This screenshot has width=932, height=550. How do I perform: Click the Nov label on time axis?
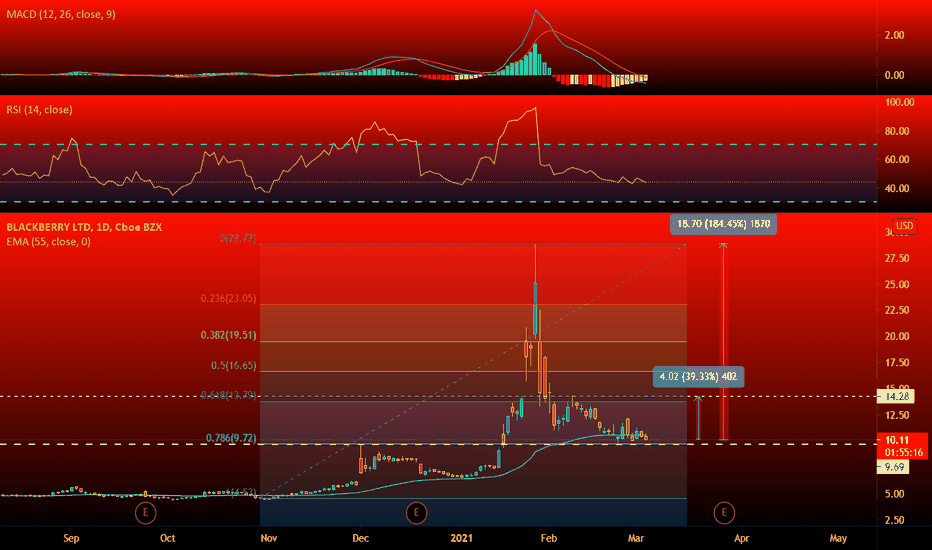point(269,538)
